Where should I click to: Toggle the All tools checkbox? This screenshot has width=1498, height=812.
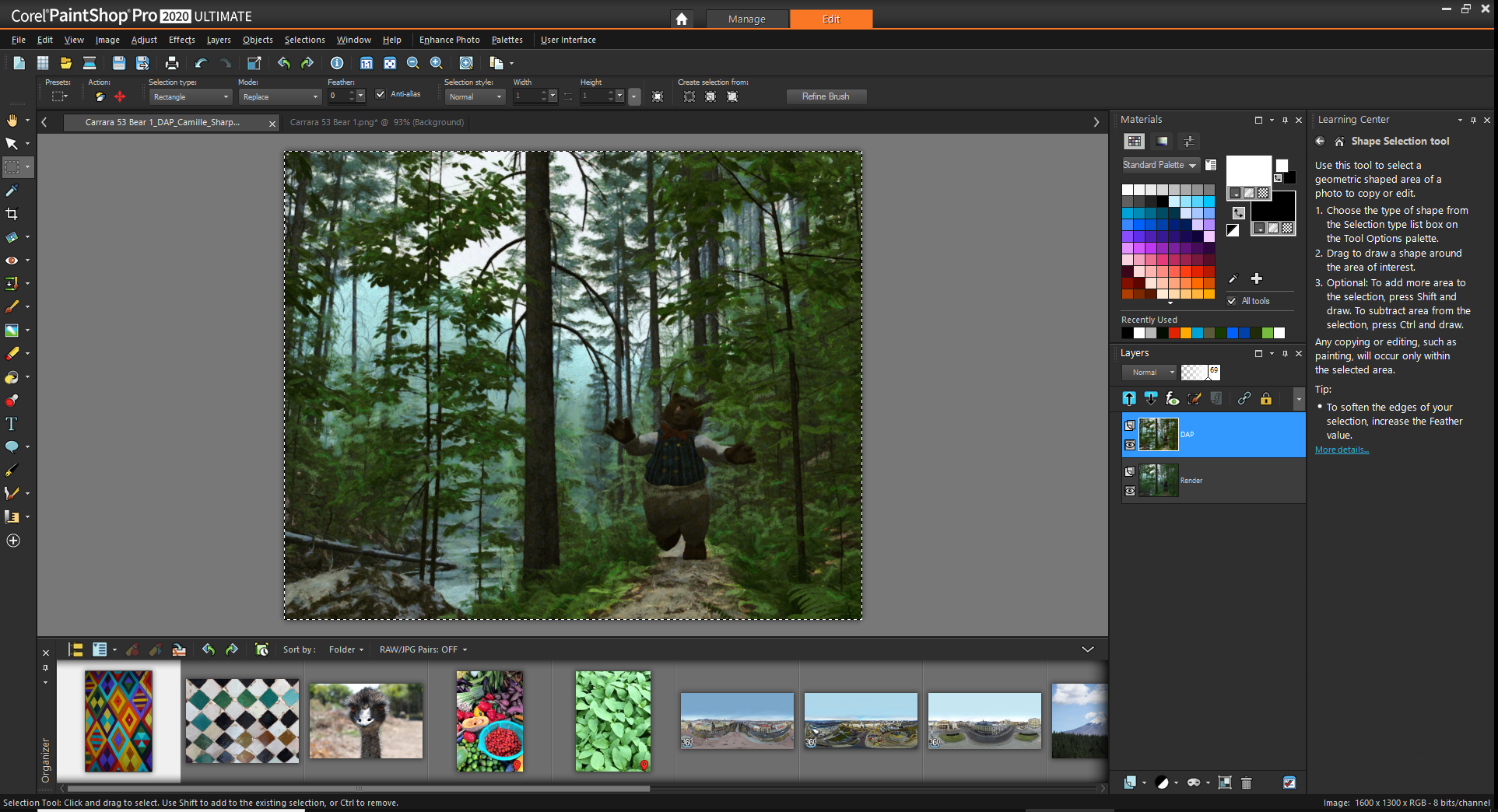coord(1232,301)
